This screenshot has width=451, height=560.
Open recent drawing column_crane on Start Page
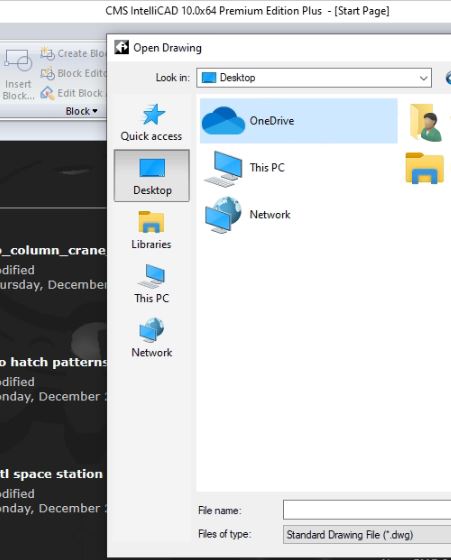coord(53,251)
